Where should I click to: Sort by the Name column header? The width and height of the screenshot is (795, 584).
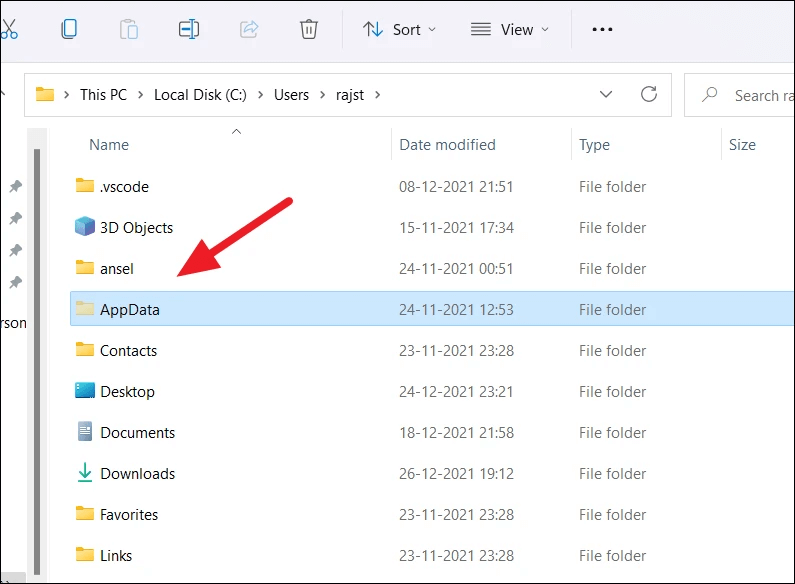pyautogui.click(x=109, y=145)
